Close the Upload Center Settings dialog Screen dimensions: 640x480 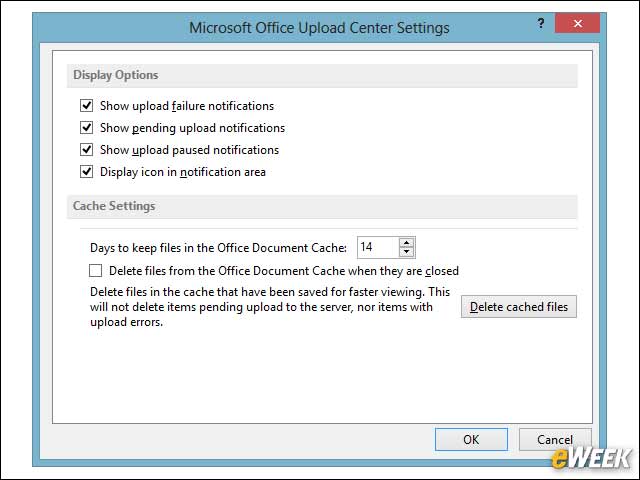[578, 23]
